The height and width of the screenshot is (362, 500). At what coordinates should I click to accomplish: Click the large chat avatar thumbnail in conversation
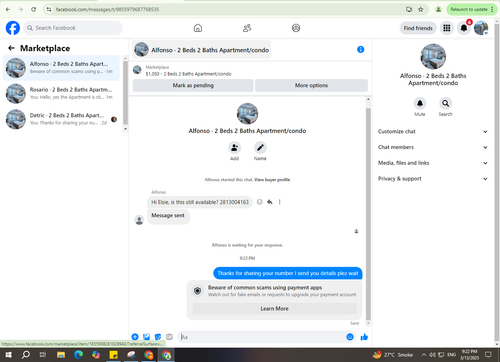247,114
